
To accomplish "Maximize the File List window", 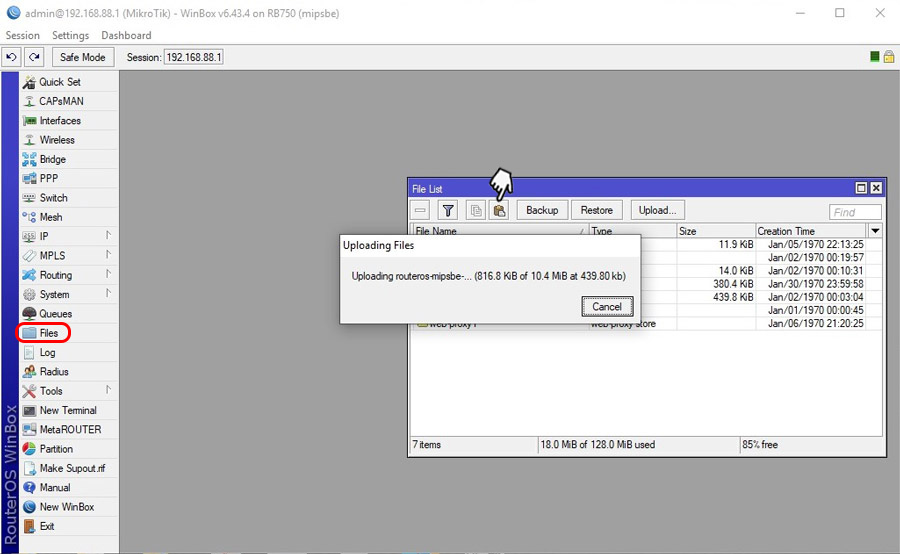I will tap(861, 188).
